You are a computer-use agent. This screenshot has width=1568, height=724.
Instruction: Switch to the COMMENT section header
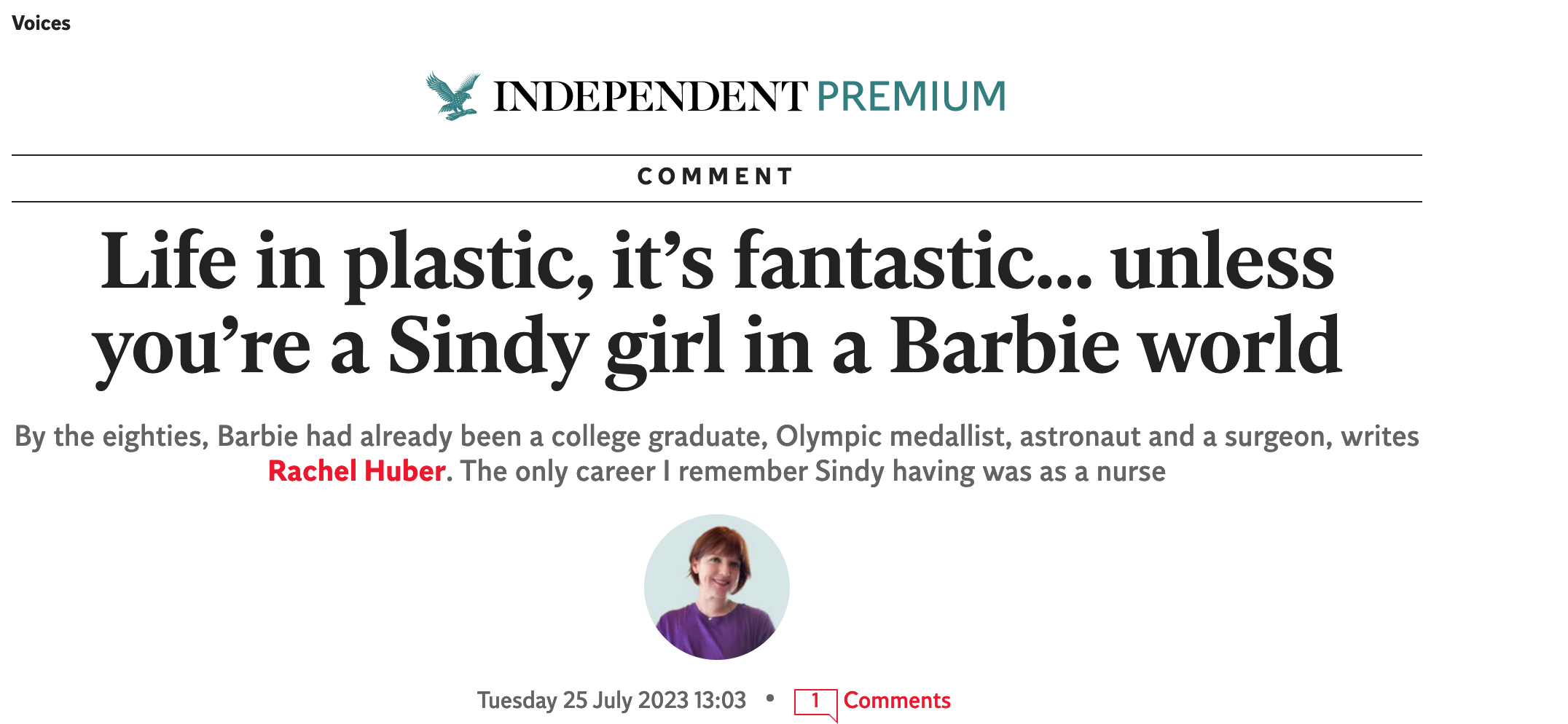click(716, 175)
